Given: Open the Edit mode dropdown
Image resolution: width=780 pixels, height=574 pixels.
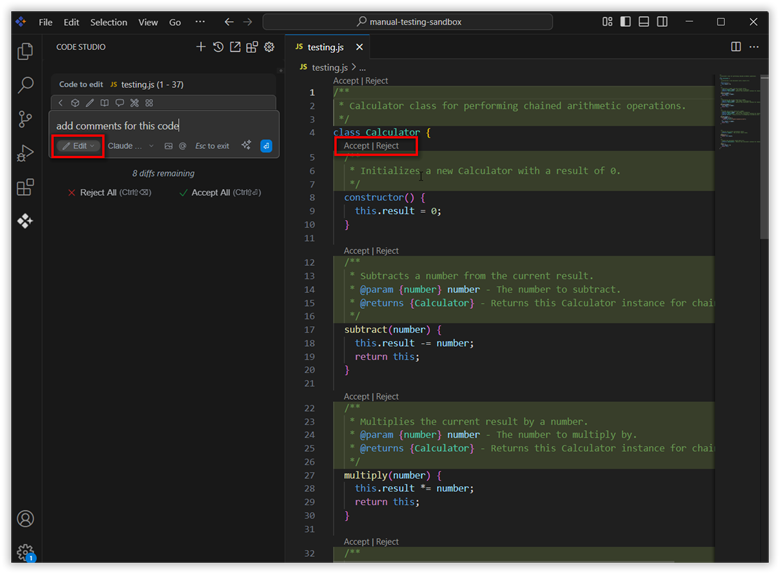Looking at the screenshot, I should [x=78, y=146].
